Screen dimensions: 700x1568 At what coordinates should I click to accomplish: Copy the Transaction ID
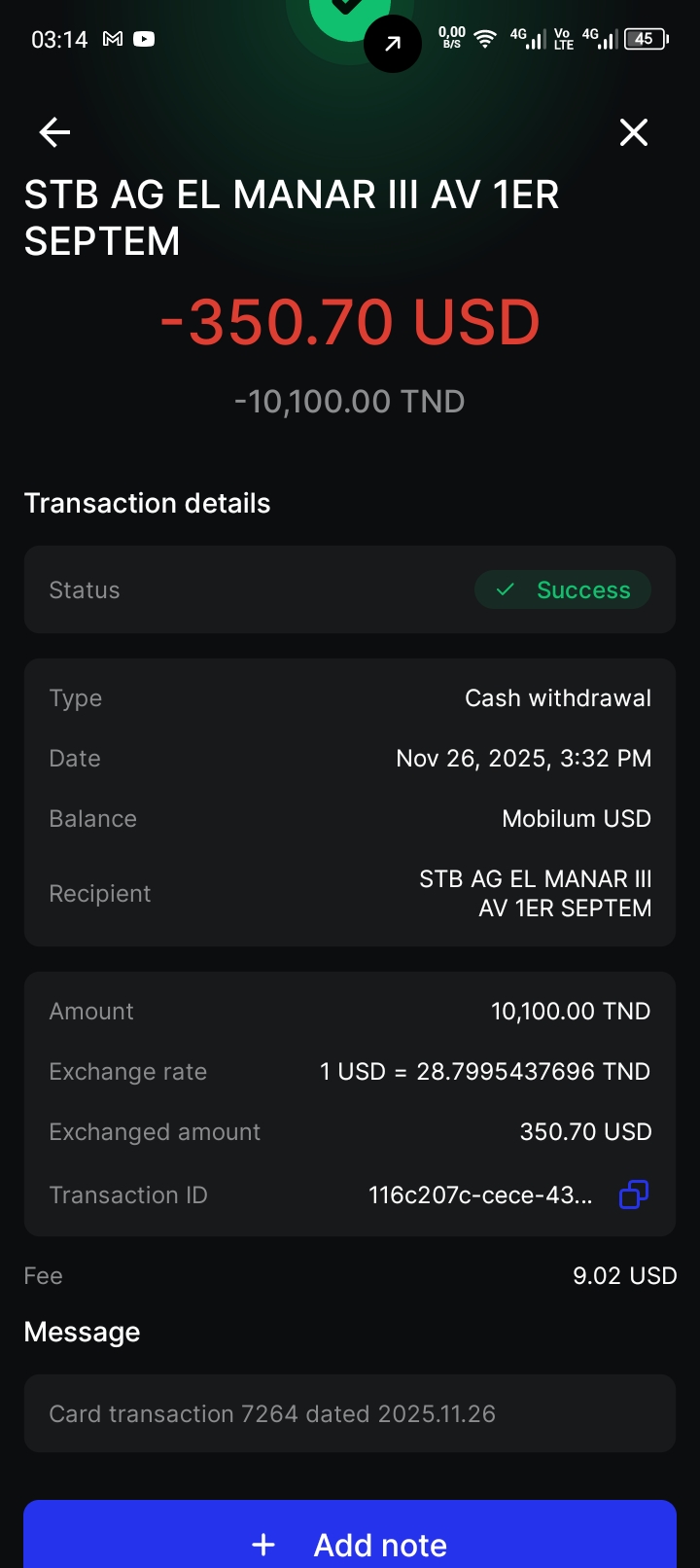point(634,1194)
